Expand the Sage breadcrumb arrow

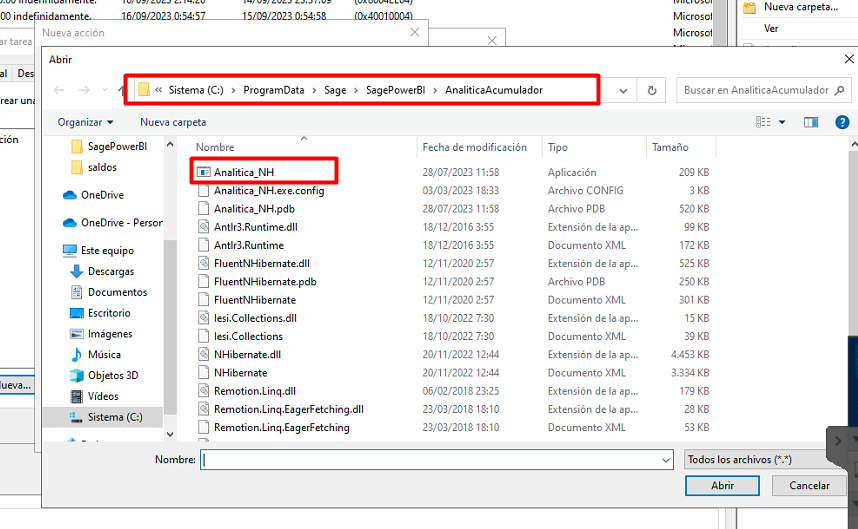pyautogui.click(x=356, y=90)
